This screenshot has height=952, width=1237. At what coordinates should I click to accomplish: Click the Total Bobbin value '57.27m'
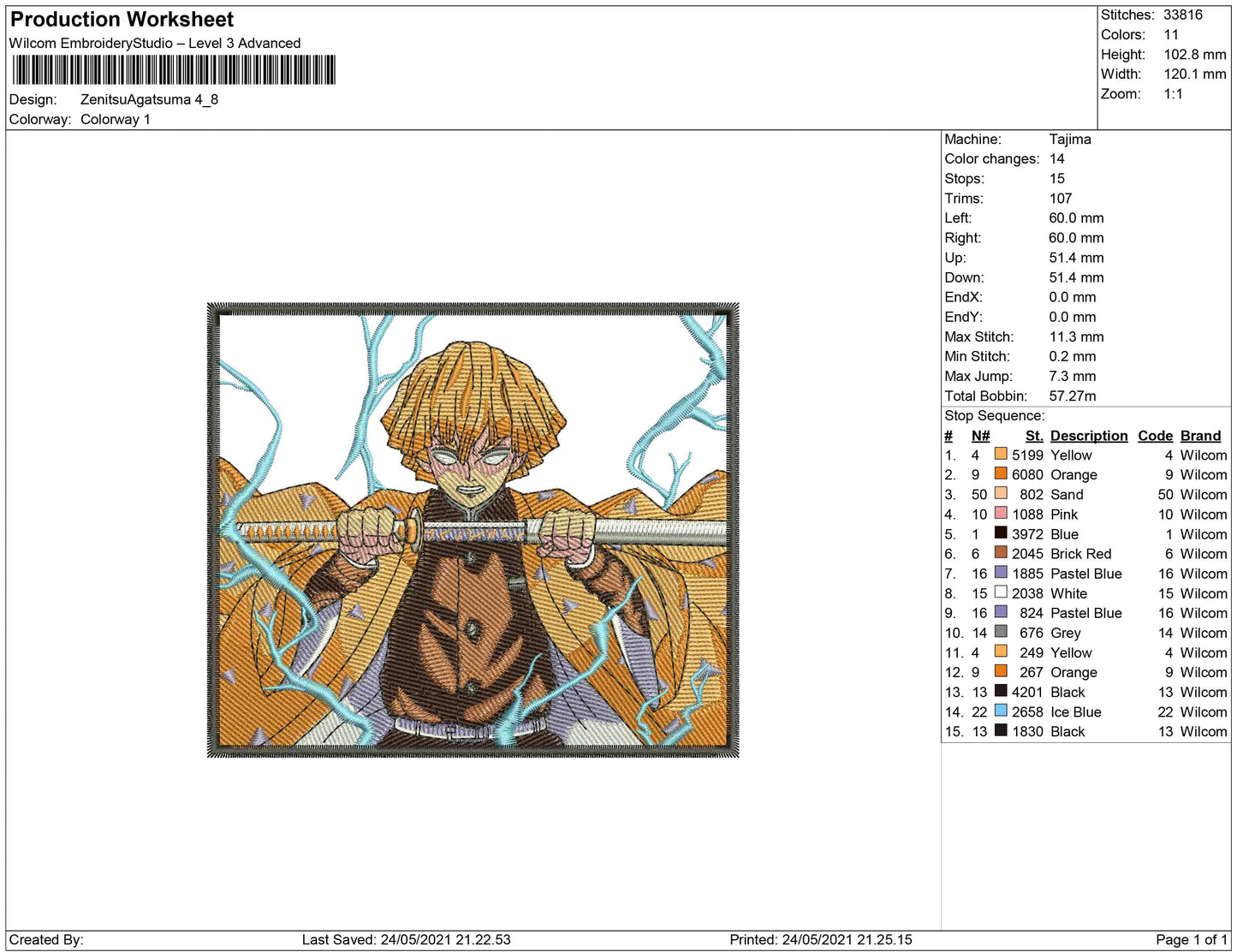pyautogui.click(x=1073, y=396)
